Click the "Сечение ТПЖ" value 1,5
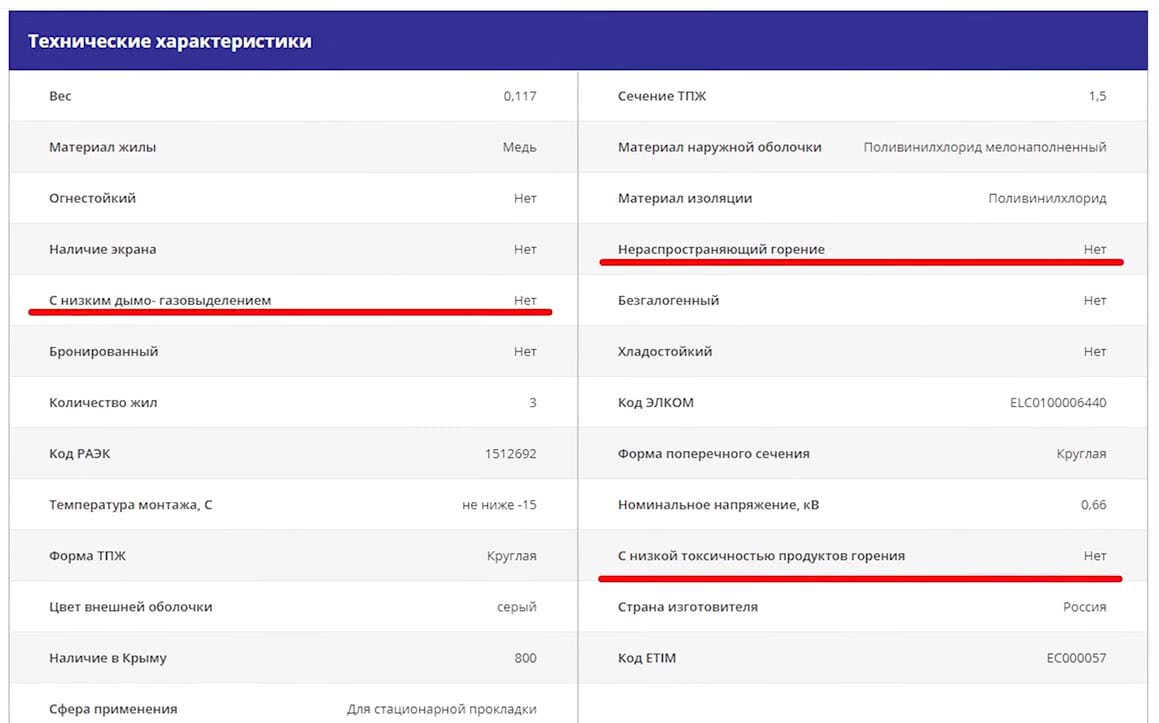Screen dimensions: 1159x723 coord(1097,96)
